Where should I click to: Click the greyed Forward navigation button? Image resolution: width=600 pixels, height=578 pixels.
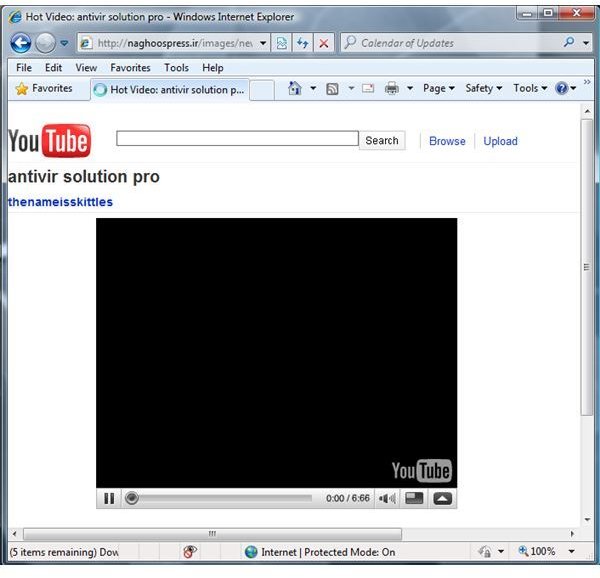(45, 43)
